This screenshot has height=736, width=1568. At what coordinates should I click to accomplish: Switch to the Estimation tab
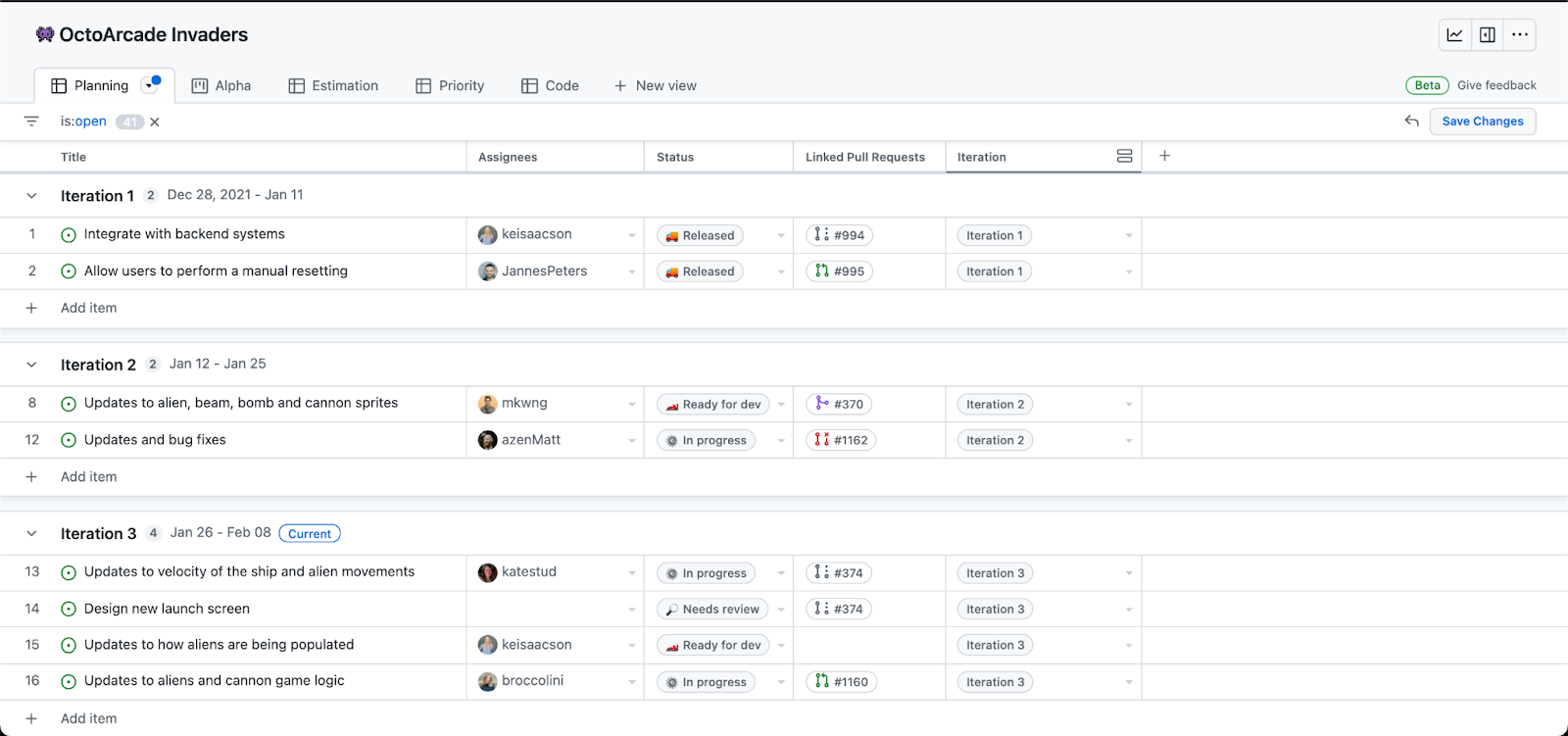333,86
